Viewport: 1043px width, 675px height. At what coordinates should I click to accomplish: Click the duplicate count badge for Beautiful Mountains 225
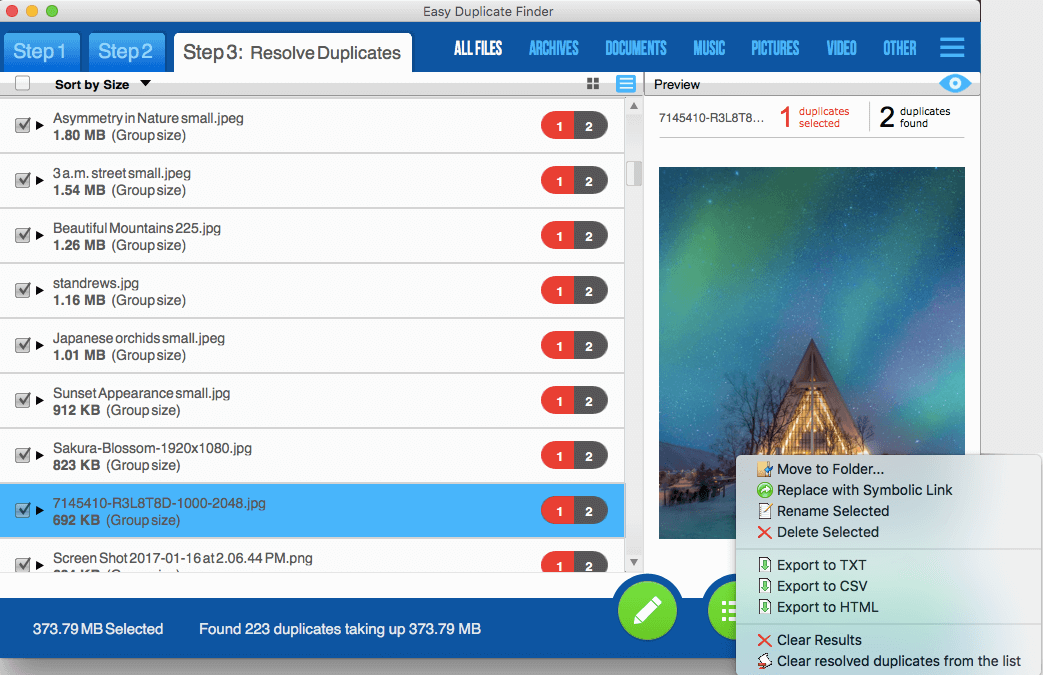click(x=574, y=236)
